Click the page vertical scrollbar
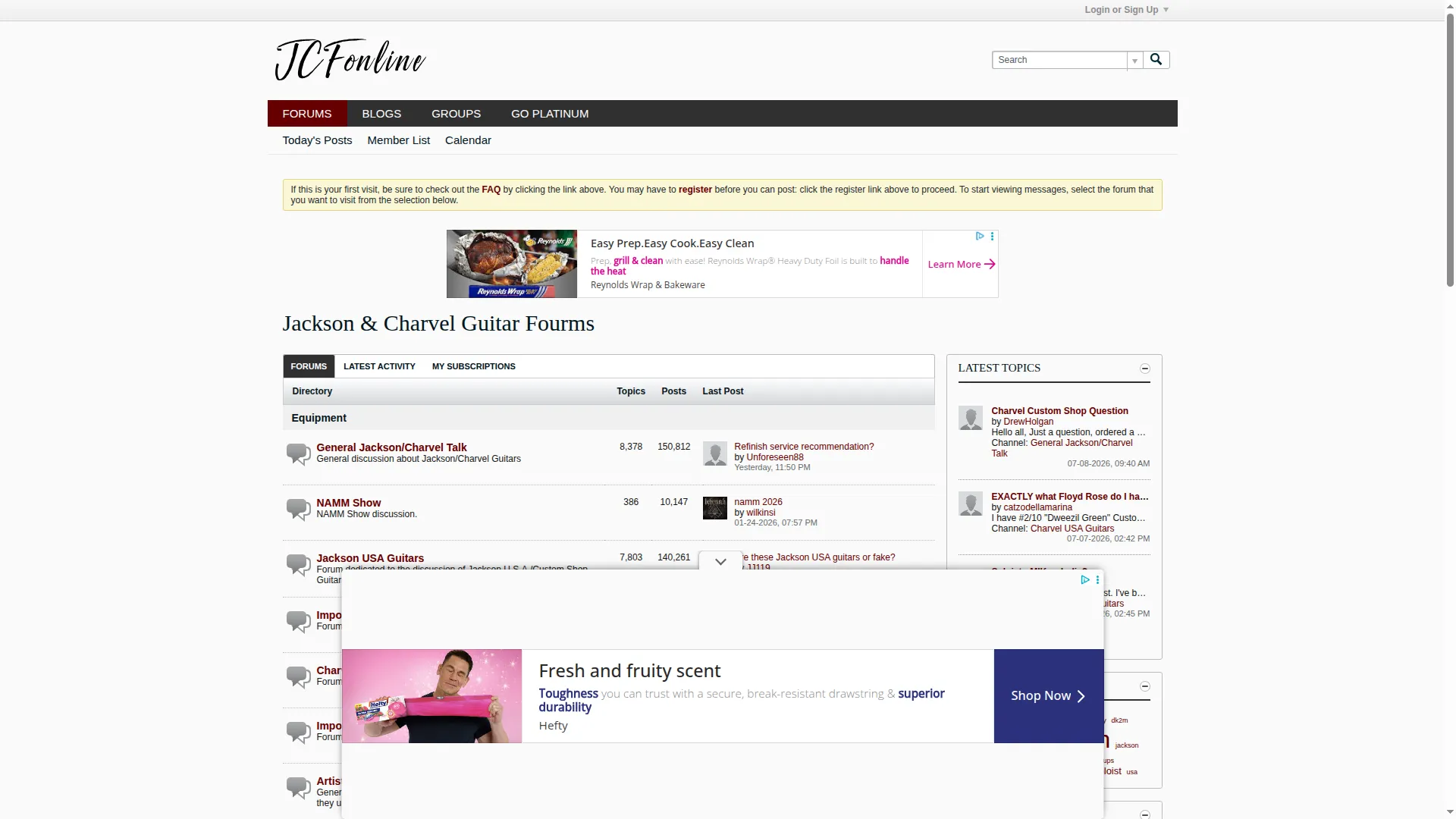This screenshot has height=819, width=1456. pos(1450,152)
